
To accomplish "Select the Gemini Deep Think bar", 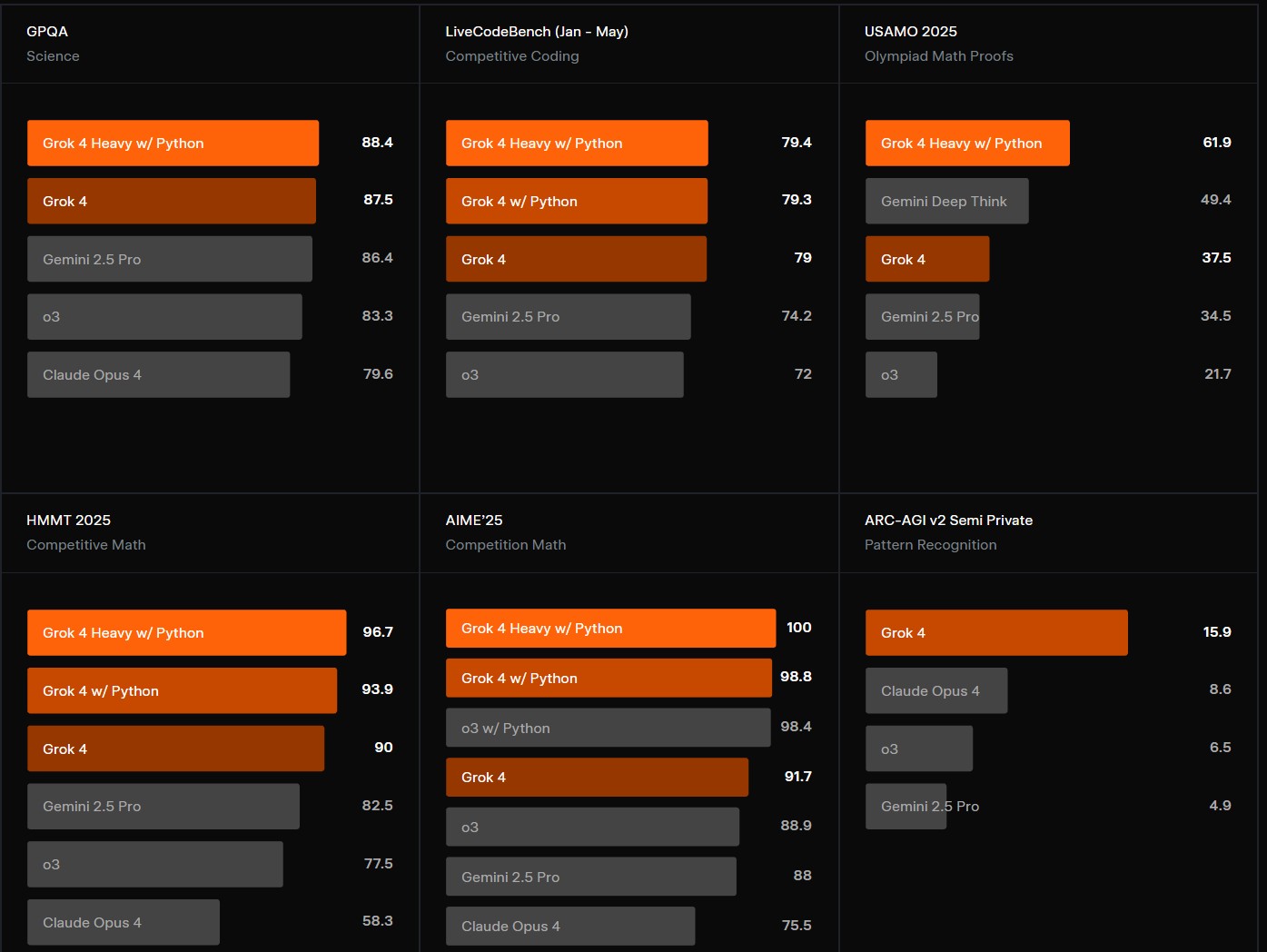I will pyautogui.click(x=947, y=201).
